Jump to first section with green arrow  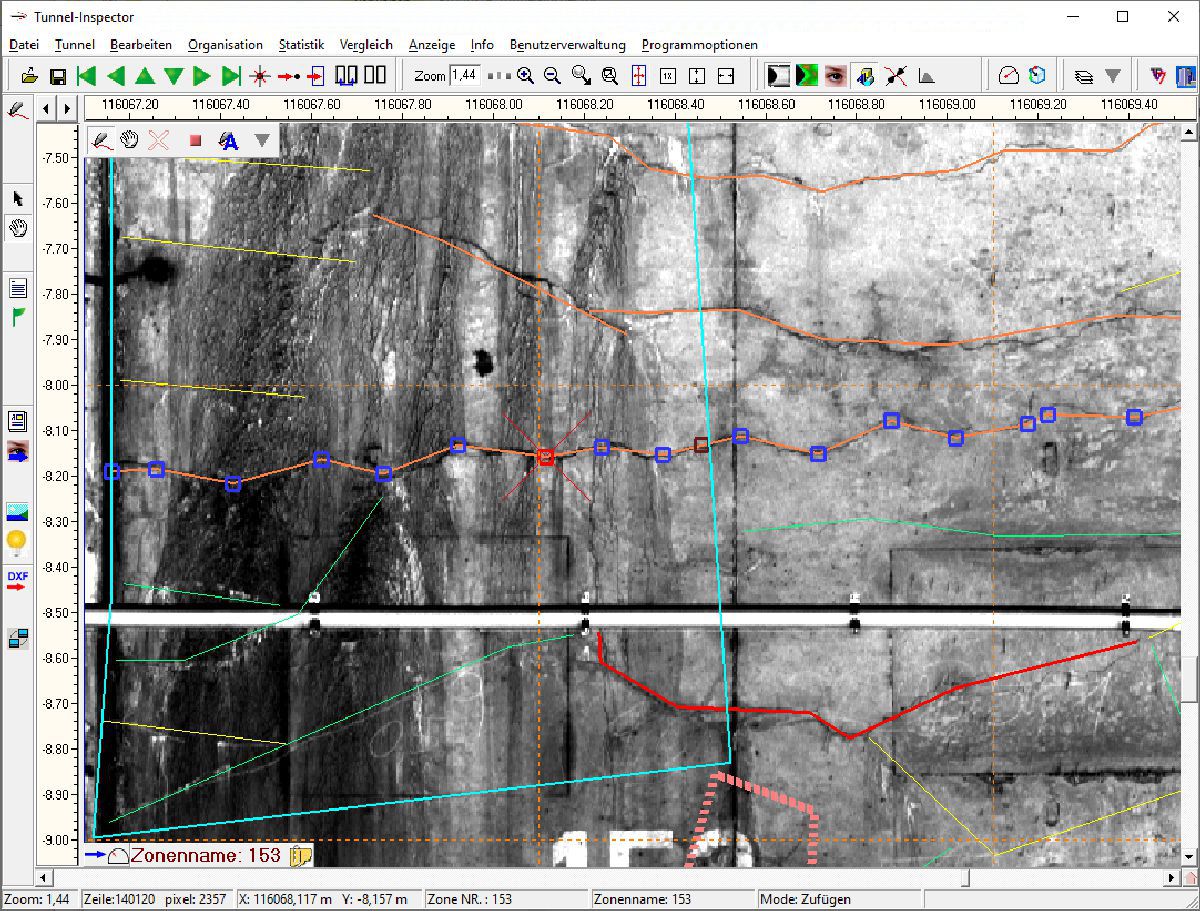(87, 76)
